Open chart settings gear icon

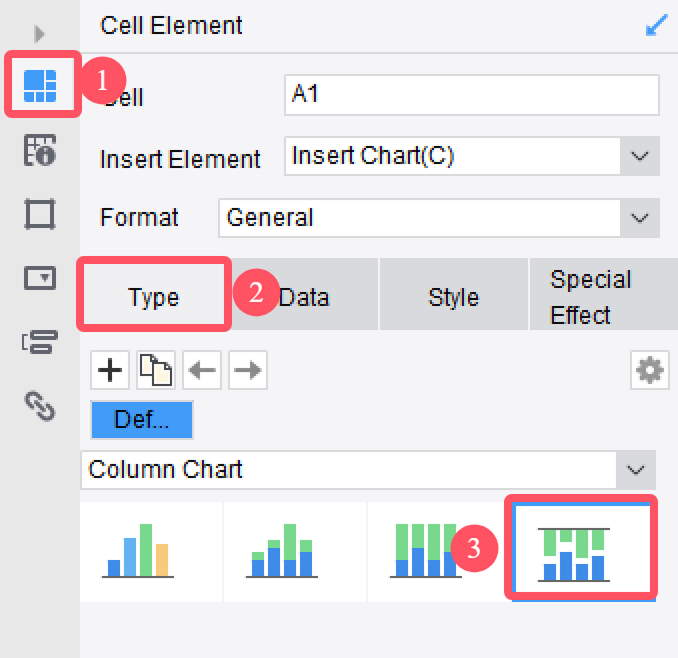(649, 370)
